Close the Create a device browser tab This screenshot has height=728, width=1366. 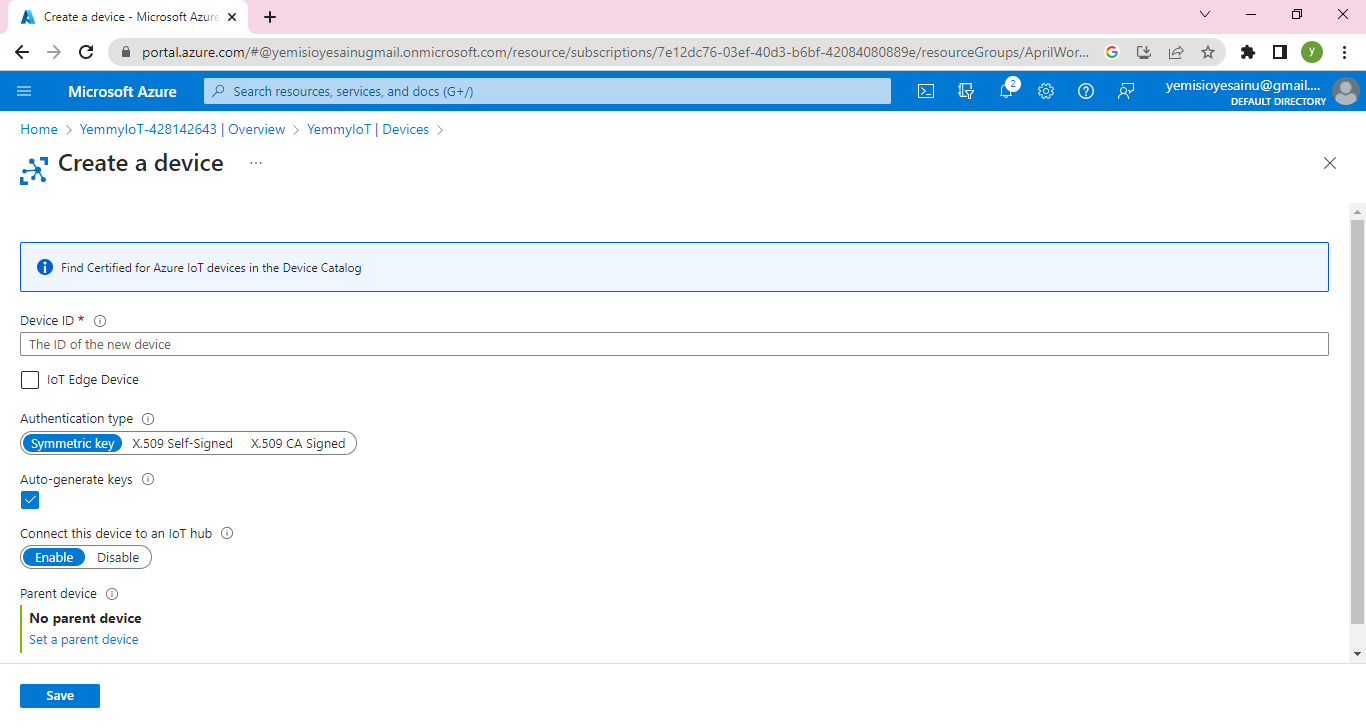233,17
